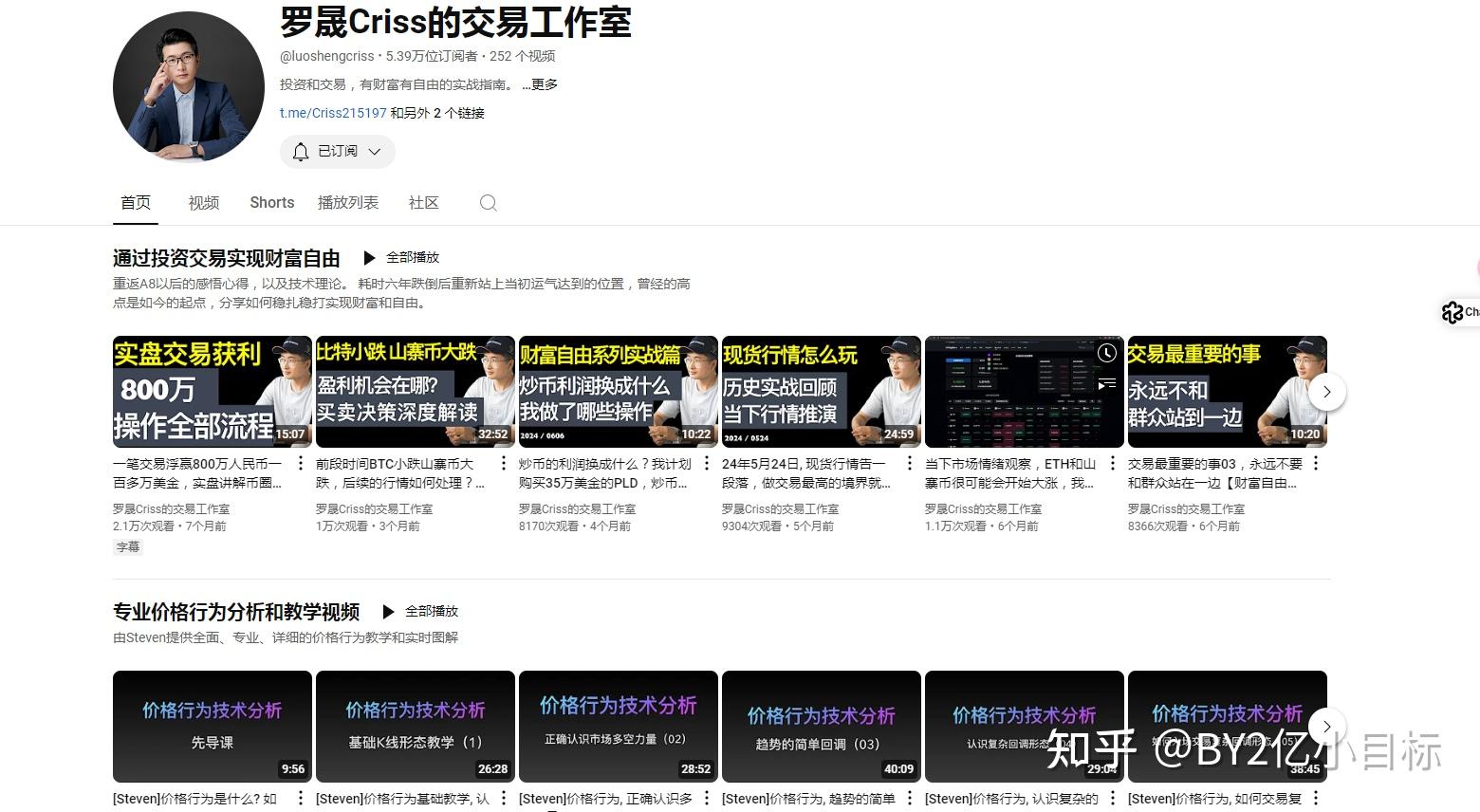Open the three-dot menu on the 实盘交易获利800万 video
This screenshot has height=812, width=1480.
(x=300, y=464)
